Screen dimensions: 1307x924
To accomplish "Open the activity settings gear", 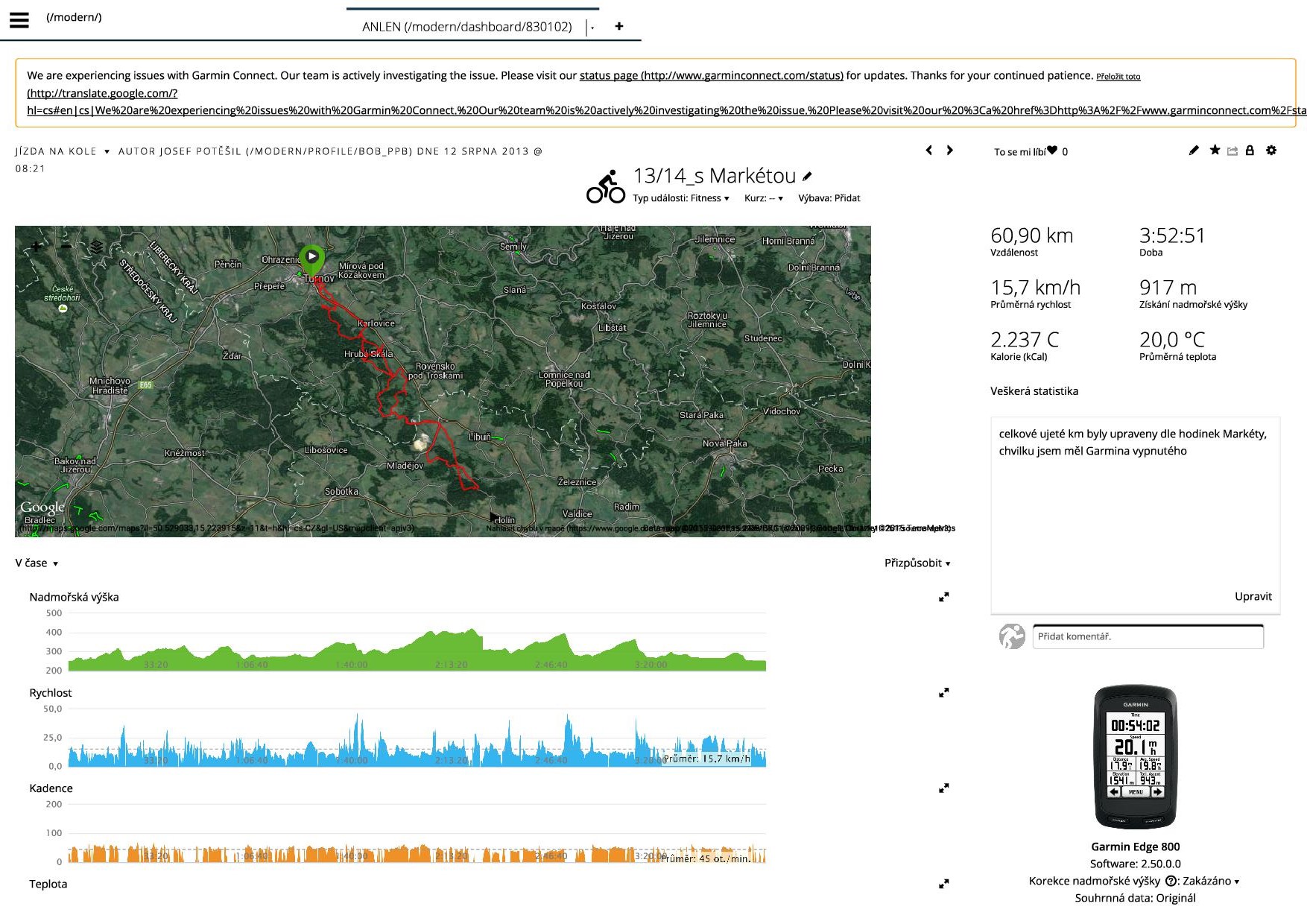I will [1271, 151].
